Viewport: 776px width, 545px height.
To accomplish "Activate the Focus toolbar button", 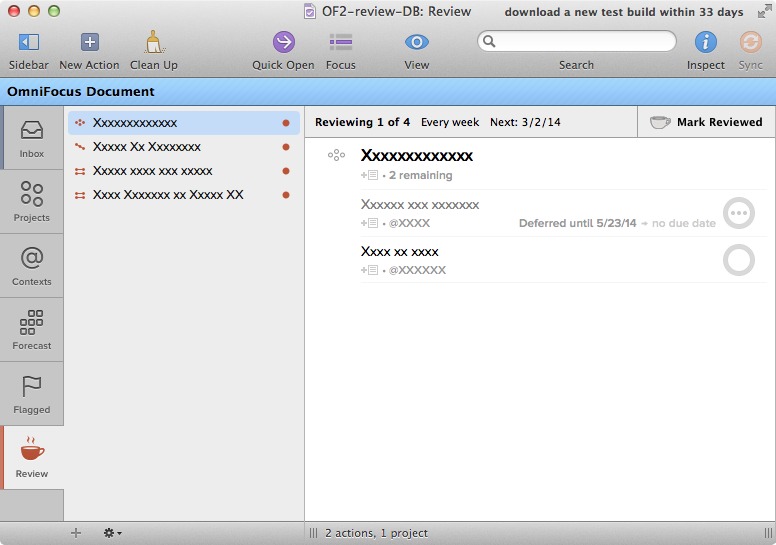I will click(340, 50).
